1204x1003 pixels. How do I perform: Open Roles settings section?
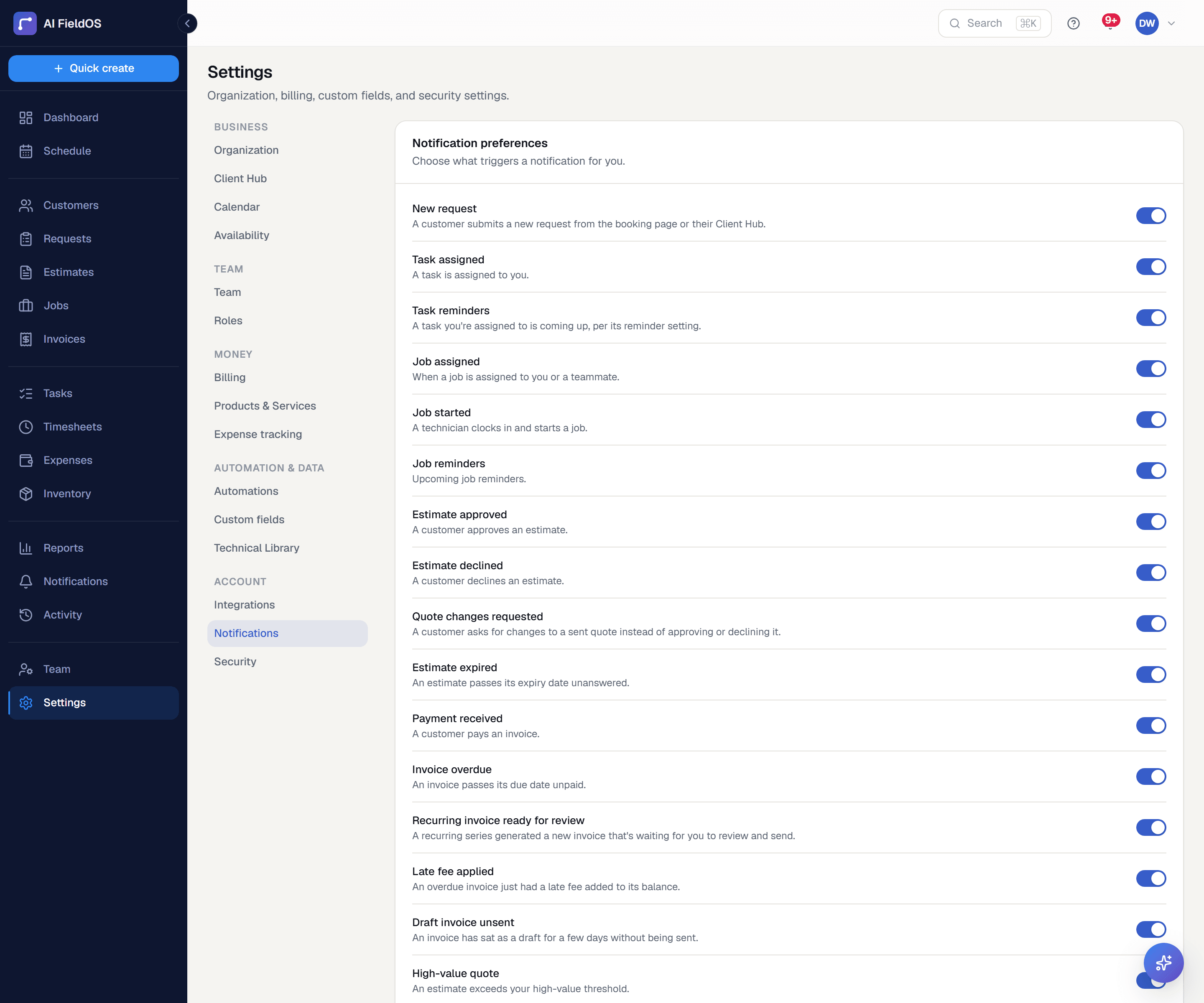pyautogui.click(x=287, y=321)
